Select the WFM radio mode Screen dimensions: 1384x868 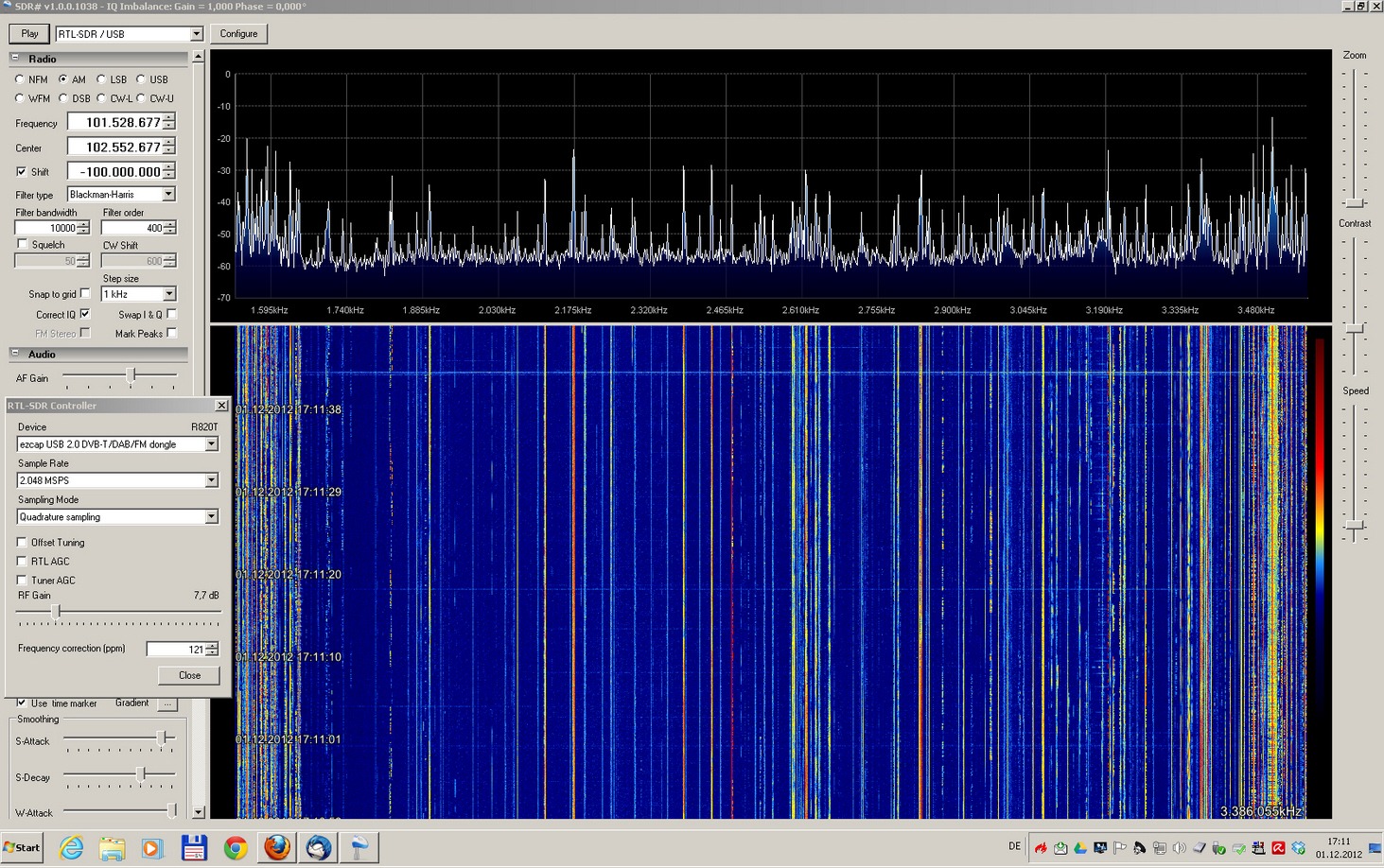[x=20, y=98]
